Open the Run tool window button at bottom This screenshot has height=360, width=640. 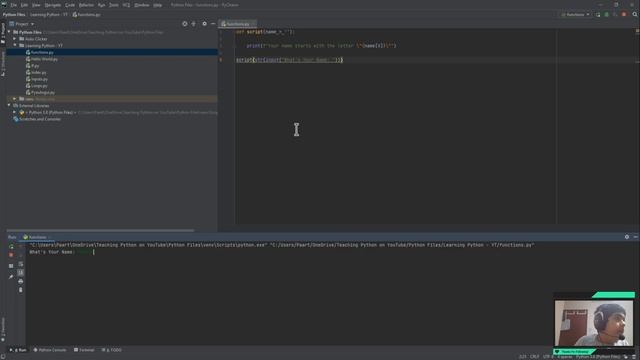coord(18,350)
